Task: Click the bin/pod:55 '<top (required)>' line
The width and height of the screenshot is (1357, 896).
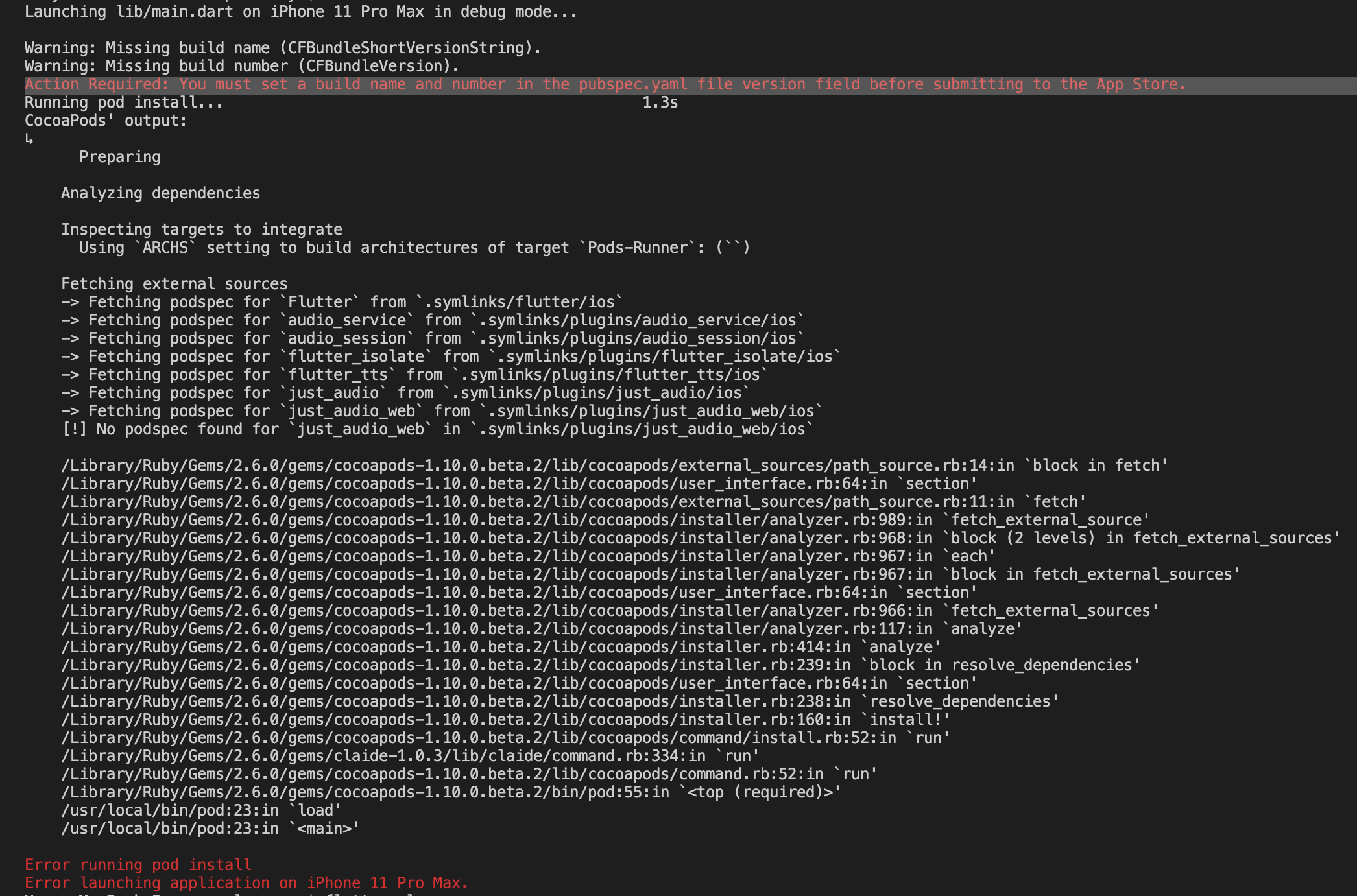Action: click(451, 792)
